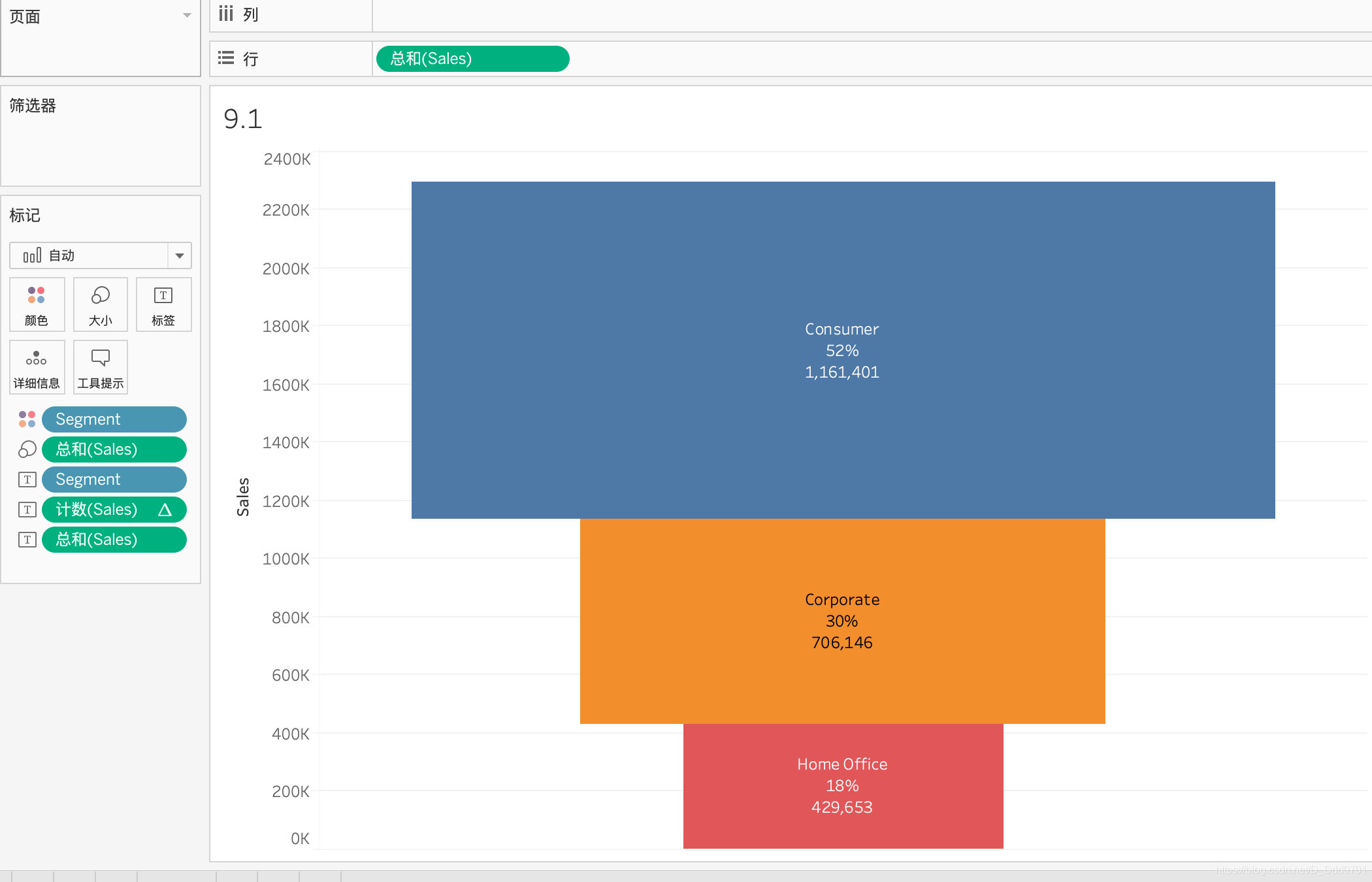Open the Size (大小) mark card
The width and height of the screenshot is (1372, 882).
[x=100, y=304]
